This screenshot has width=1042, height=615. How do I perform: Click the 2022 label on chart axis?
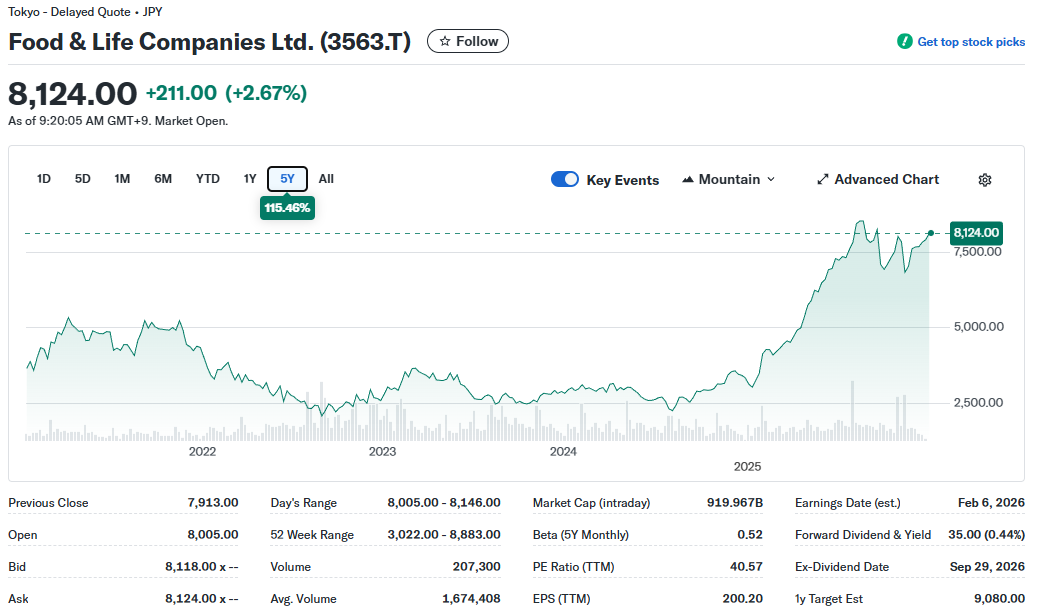click(202, 452)
